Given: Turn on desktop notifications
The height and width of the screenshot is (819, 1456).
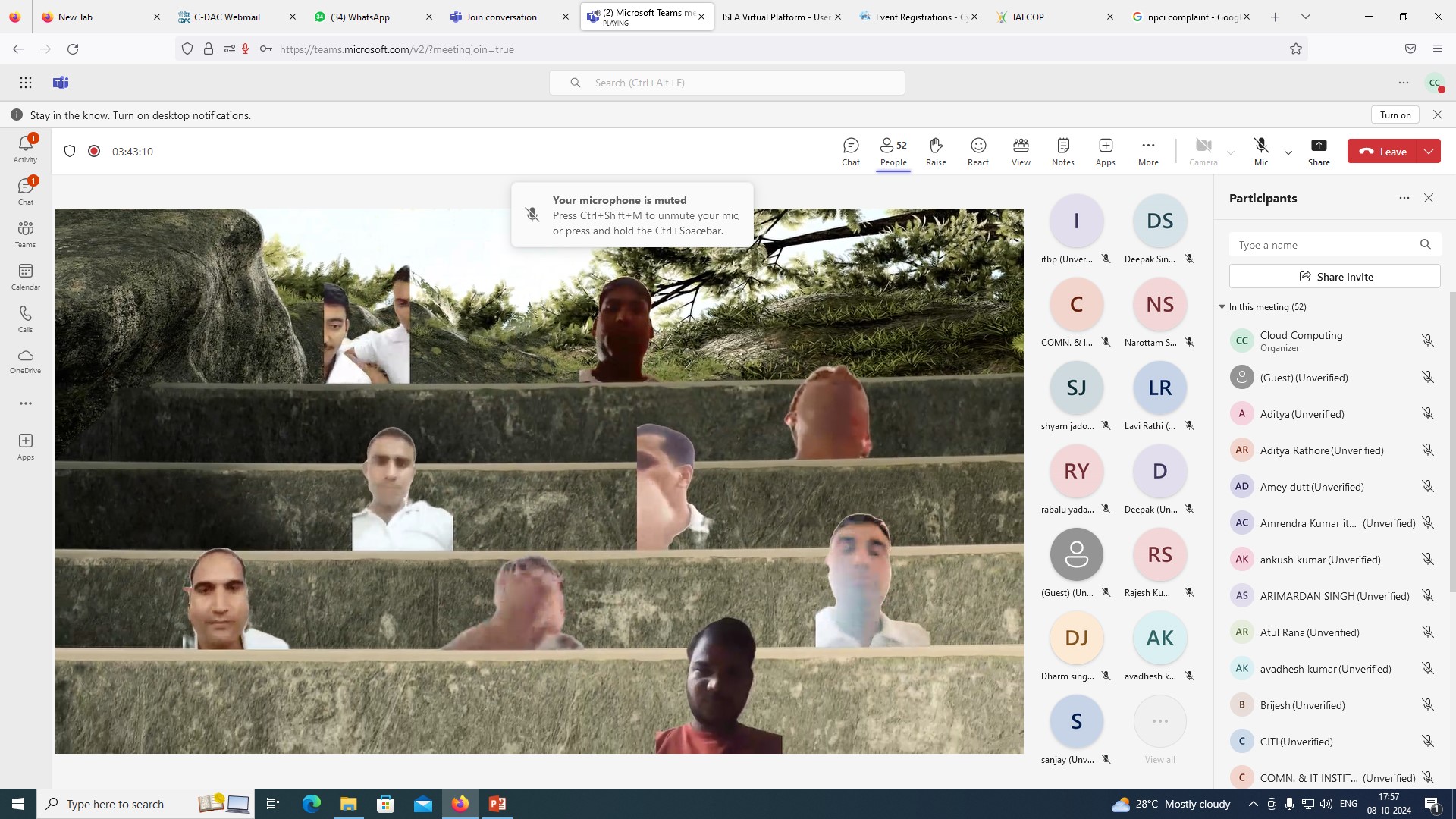Looking at the screenshot, I should coord(1395,115).
